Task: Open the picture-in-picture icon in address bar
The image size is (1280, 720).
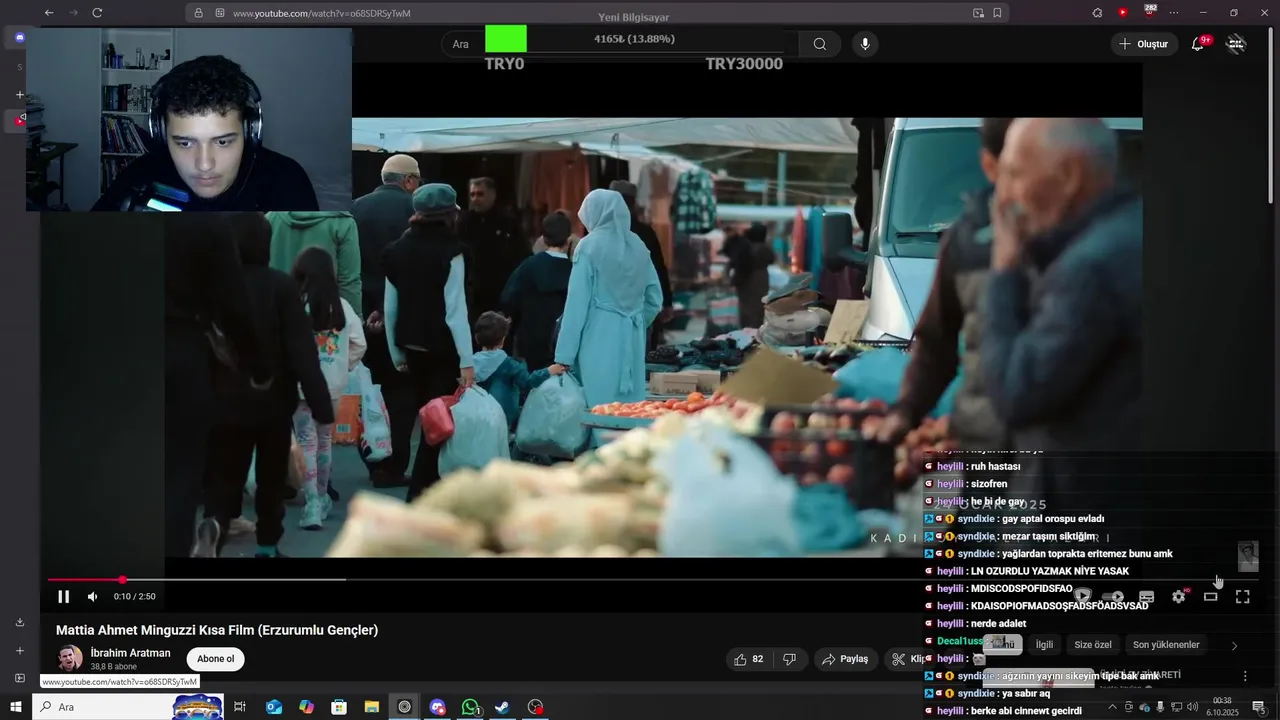Action: [x=978, y=13]
